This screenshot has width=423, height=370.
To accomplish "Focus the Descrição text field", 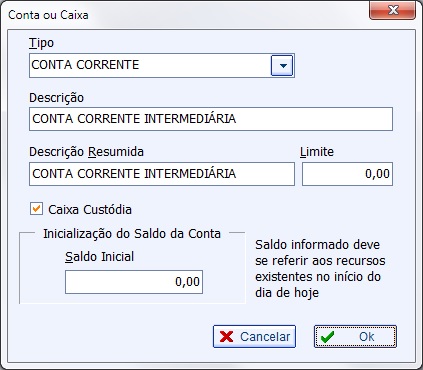I will coord(211,119).
